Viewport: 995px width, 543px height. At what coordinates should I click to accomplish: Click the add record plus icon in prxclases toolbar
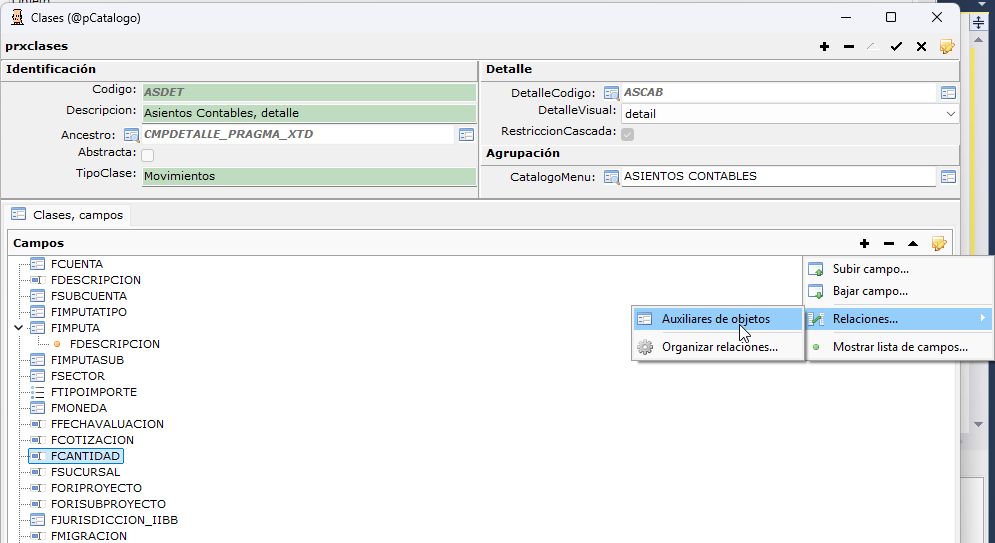(824, 46)
